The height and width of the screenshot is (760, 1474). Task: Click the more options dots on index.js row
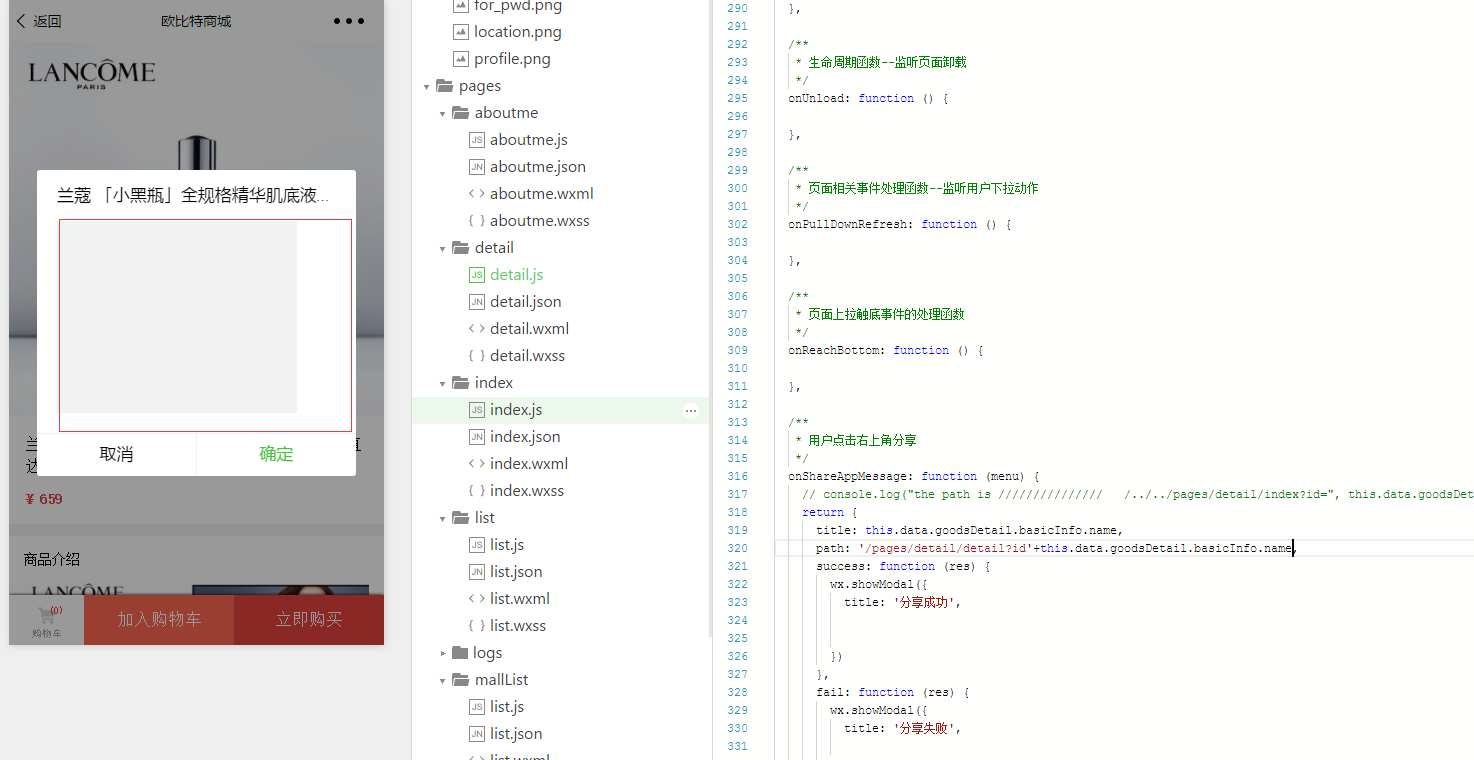691,411
